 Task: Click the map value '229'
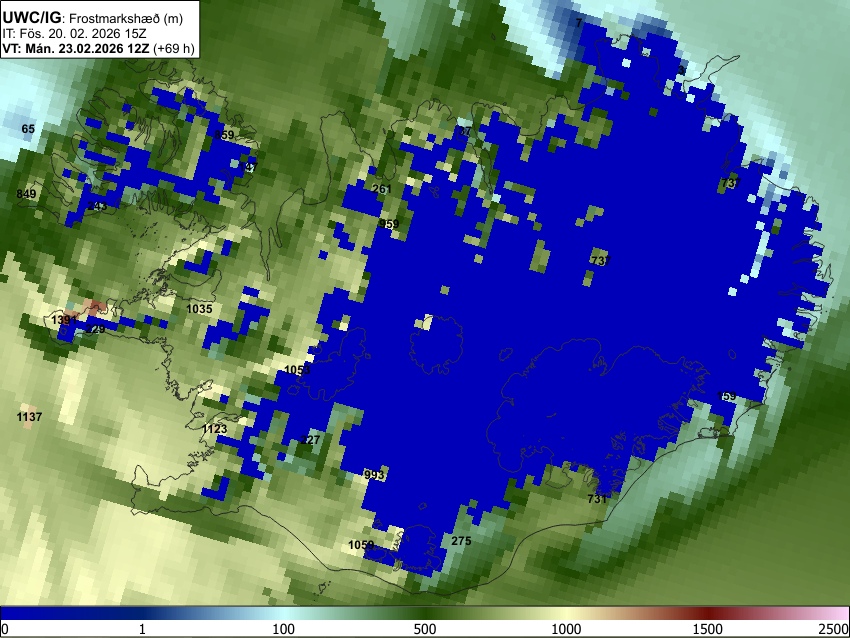95,329
